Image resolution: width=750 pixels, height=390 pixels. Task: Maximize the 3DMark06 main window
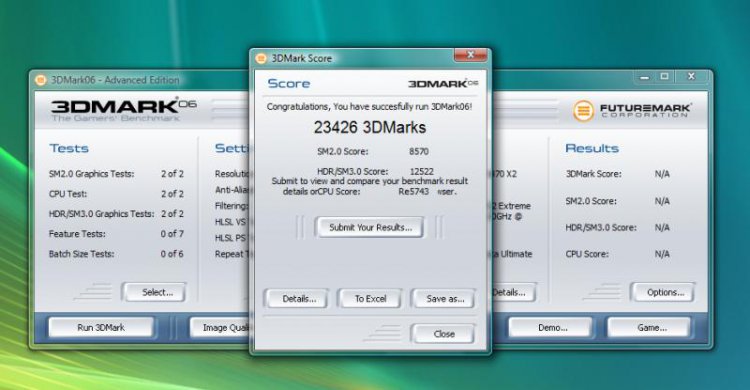(664, 77)
